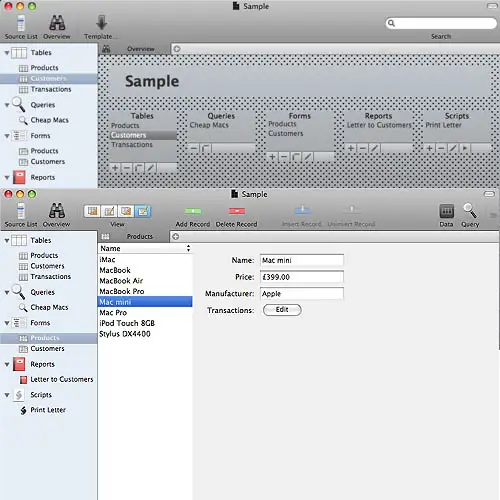500x500 pixels.
Task: Collapse Tables group in bottom window sidebar
Action: click(7, 240)
